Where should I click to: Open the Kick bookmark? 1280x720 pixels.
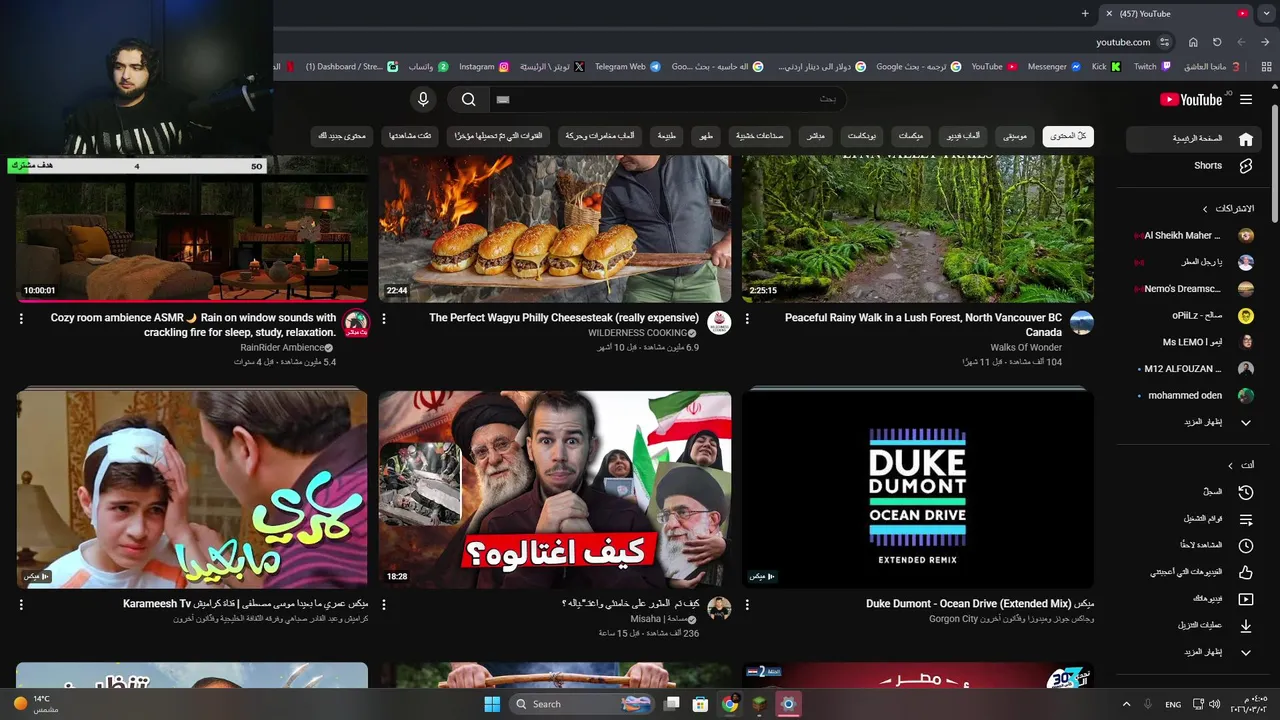click(1106, 67)
